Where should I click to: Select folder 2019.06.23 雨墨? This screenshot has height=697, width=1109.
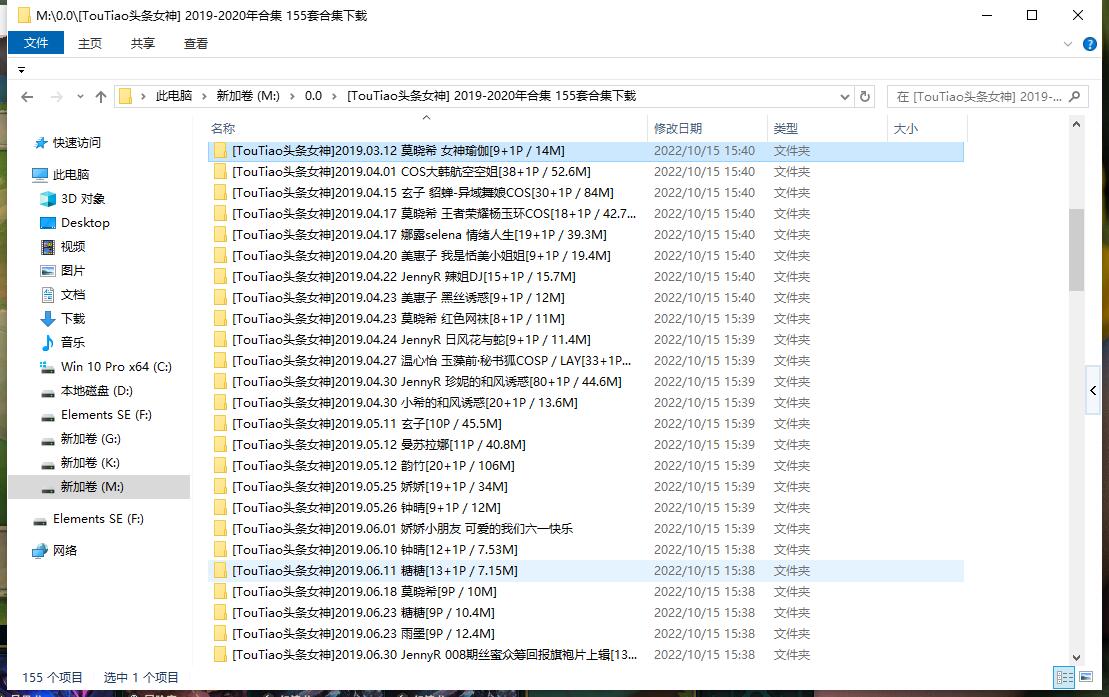pyautogui.click(x=586, y=634)
